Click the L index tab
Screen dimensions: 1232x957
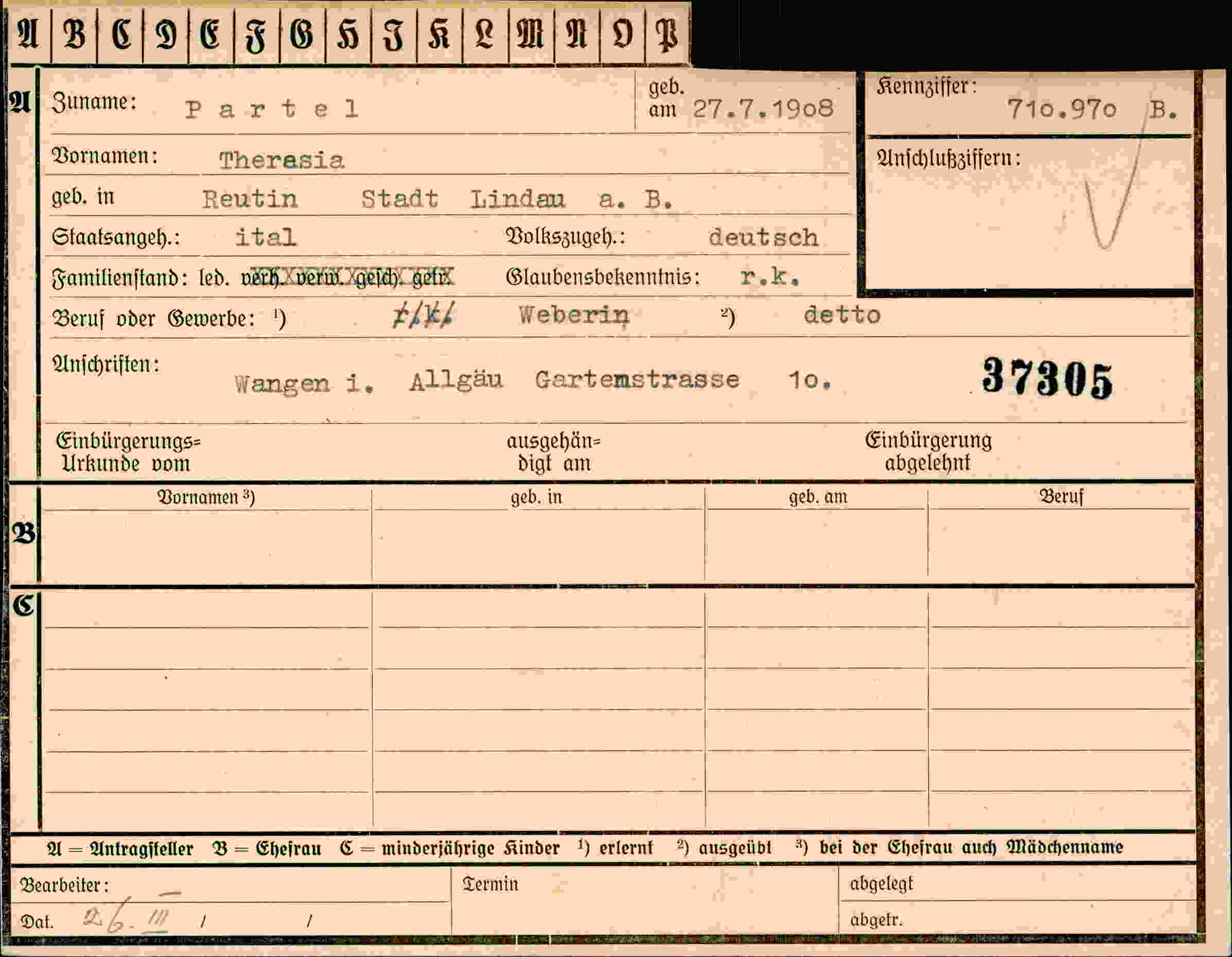485,35
